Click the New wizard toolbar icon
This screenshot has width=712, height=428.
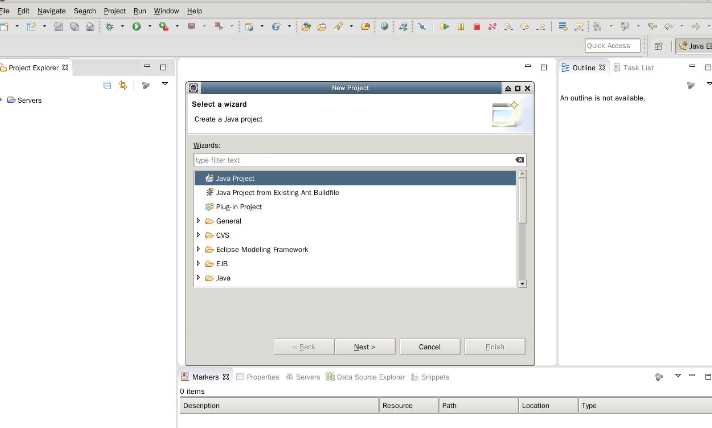(4, 27)
